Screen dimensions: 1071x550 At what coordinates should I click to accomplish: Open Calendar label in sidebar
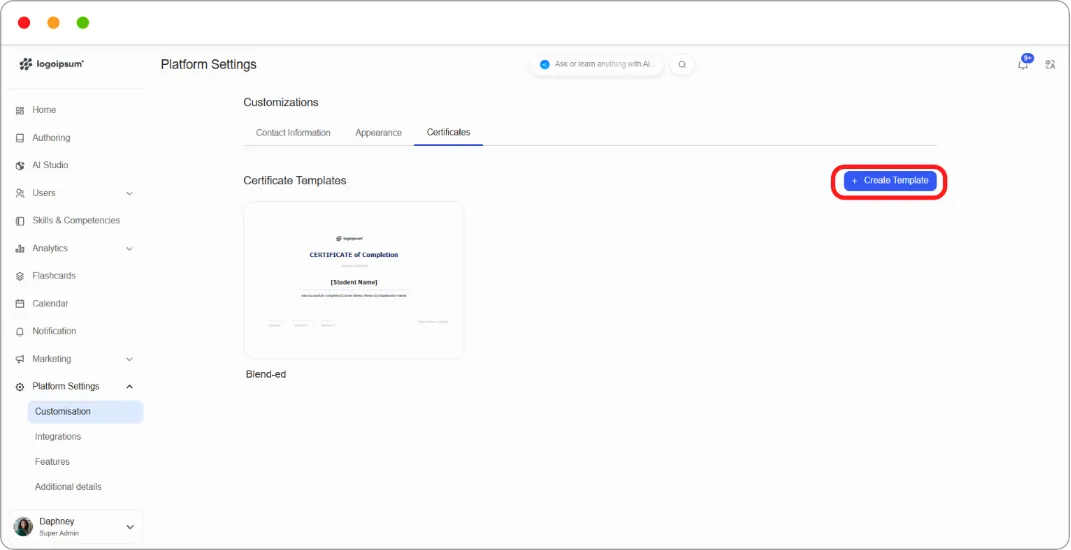pos(51,304)
